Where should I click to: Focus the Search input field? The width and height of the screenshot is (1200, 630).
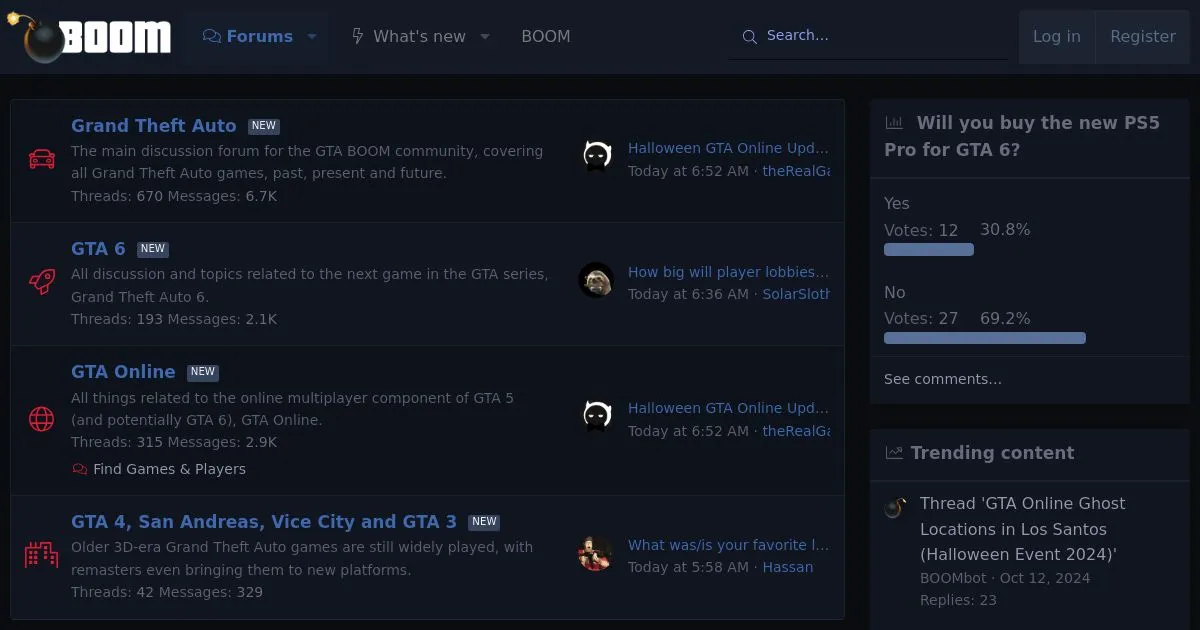[x=868, y=36]
